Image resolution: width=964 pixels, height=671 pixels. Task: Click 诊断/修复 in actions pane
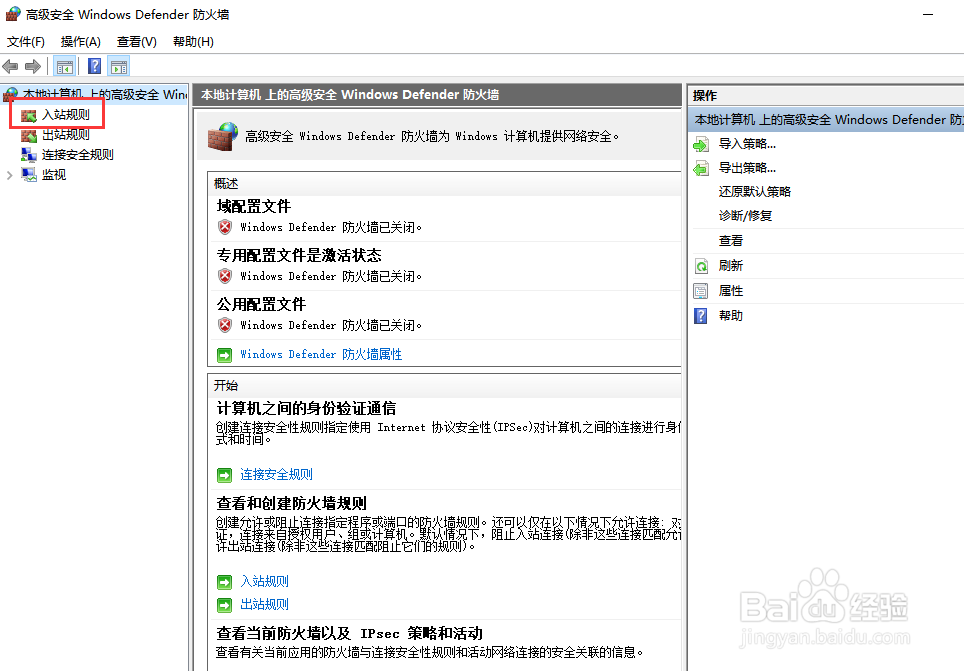[745, 216]
